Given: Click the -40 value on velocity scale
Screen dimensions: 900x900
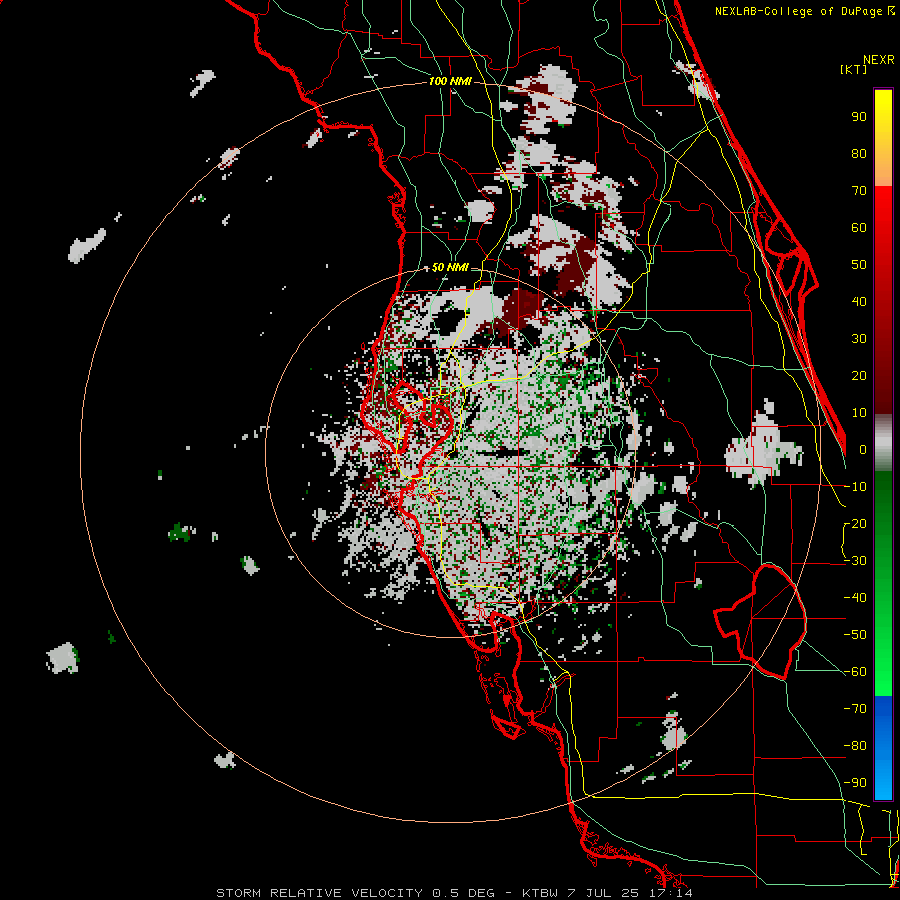Looking at the screenshot, I should (x=855, y=598).
